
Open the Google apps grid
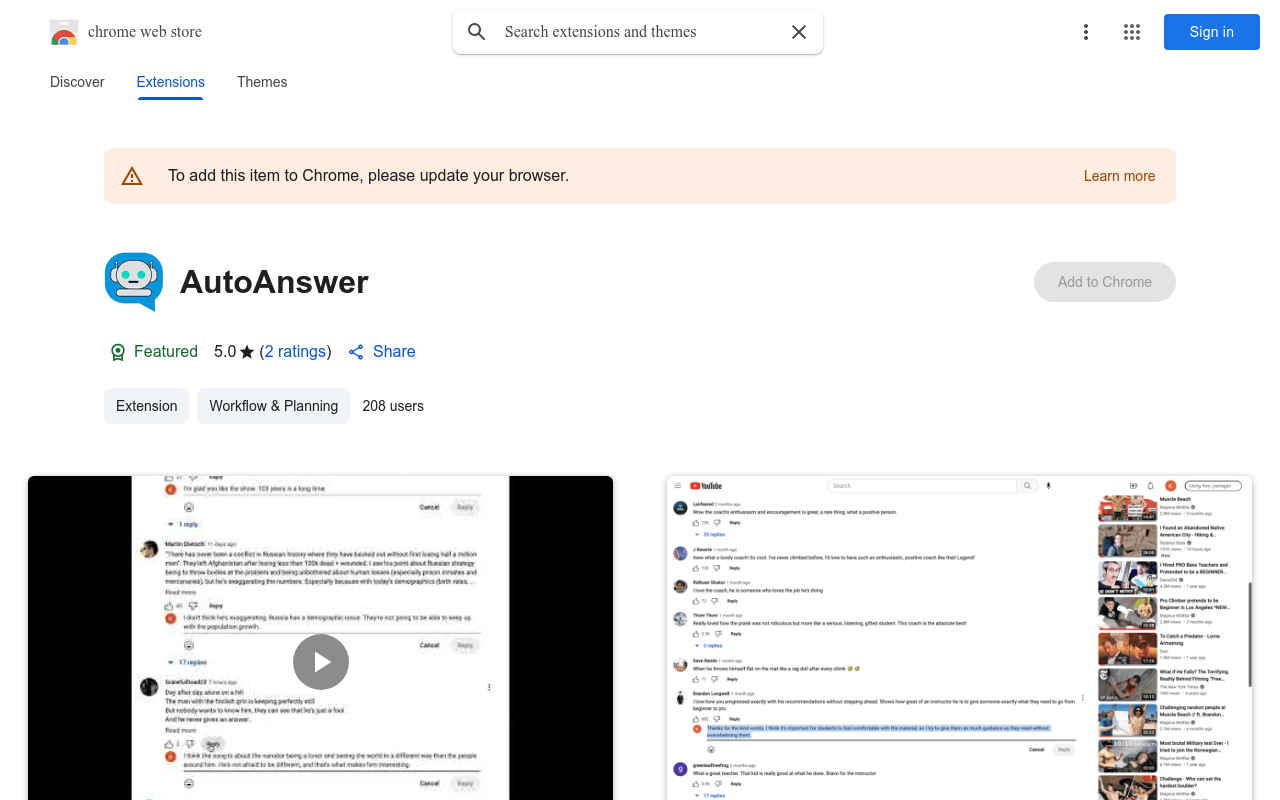1132,32
